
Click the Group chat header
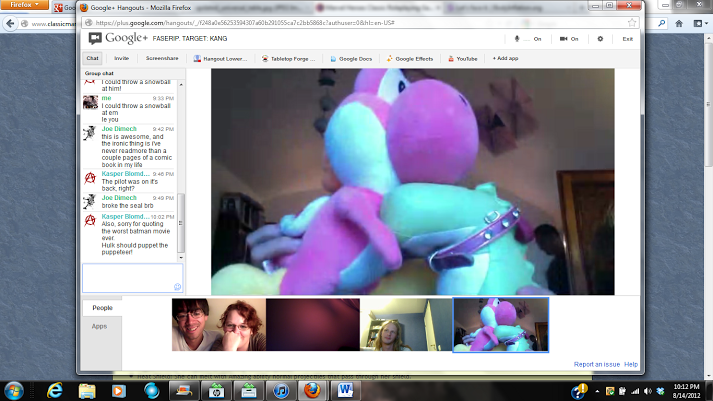(99, 73)
